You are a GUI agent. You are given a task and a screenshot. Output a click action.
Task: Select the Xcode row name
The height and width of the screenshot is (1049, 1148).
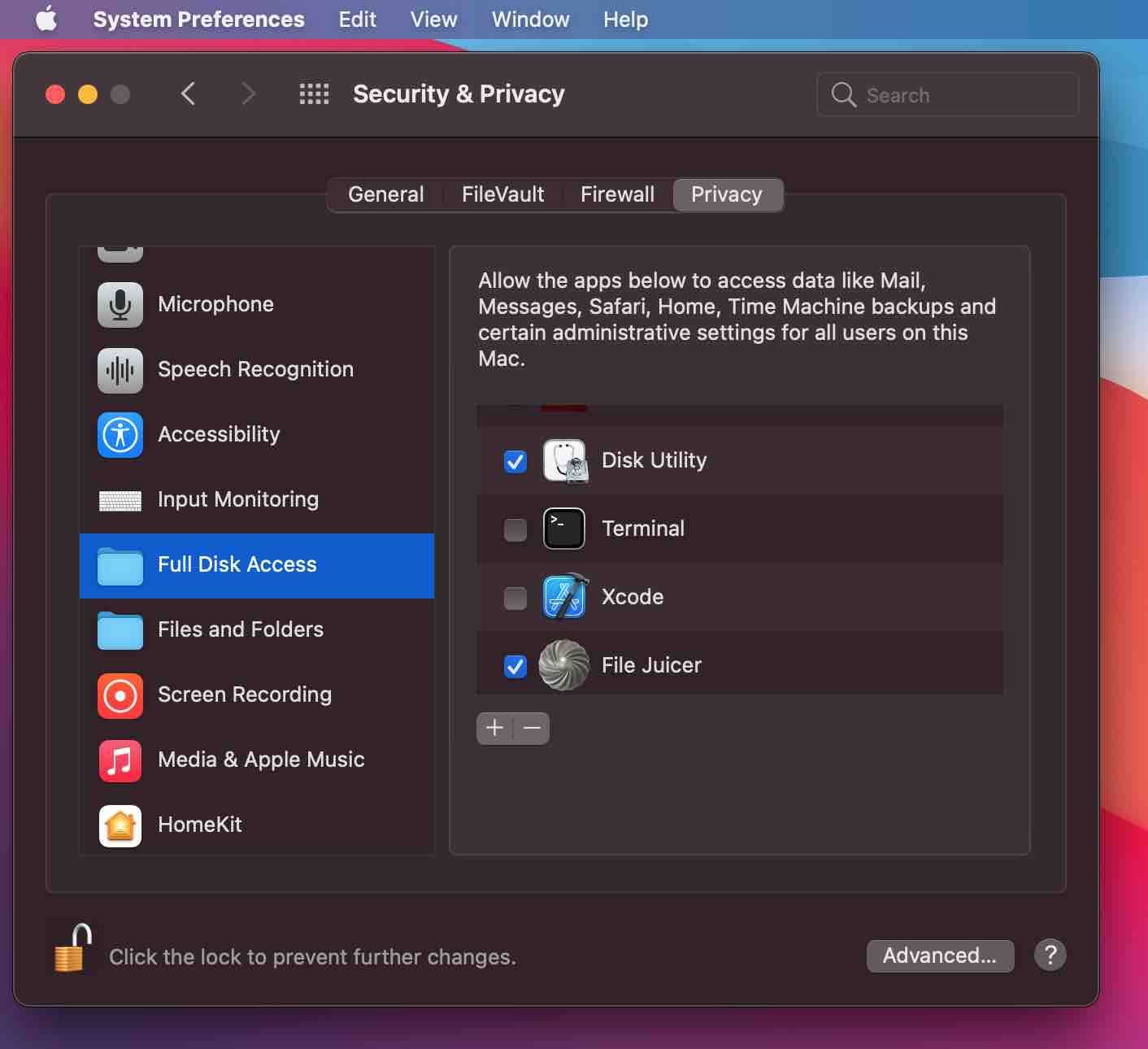(x=633, y=597)
